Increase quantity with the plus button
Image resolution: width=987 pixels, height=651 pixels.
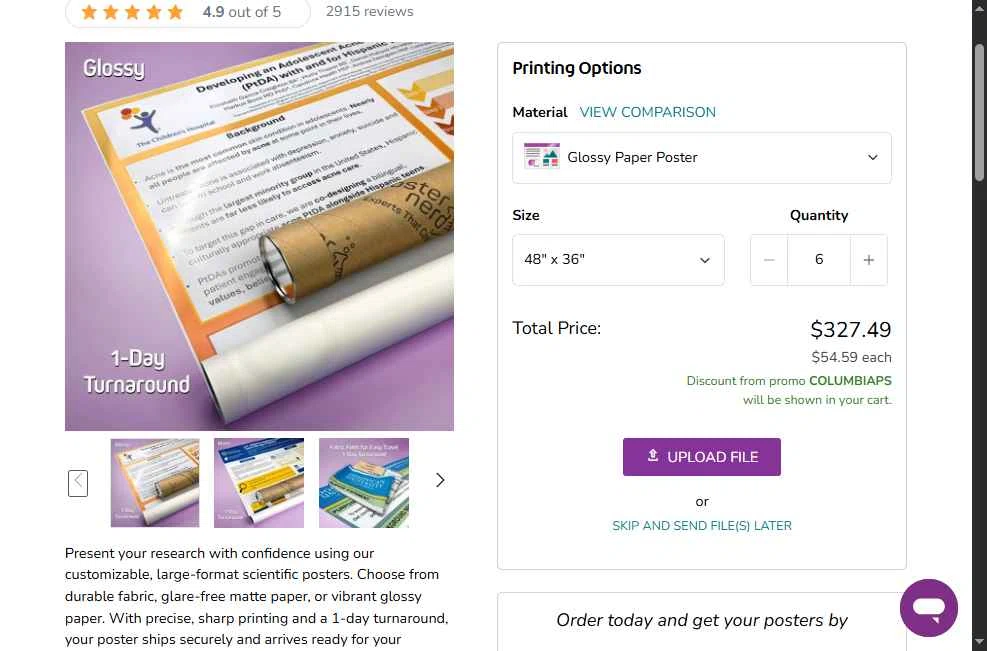pyautogui.click(x=868, y=260)
